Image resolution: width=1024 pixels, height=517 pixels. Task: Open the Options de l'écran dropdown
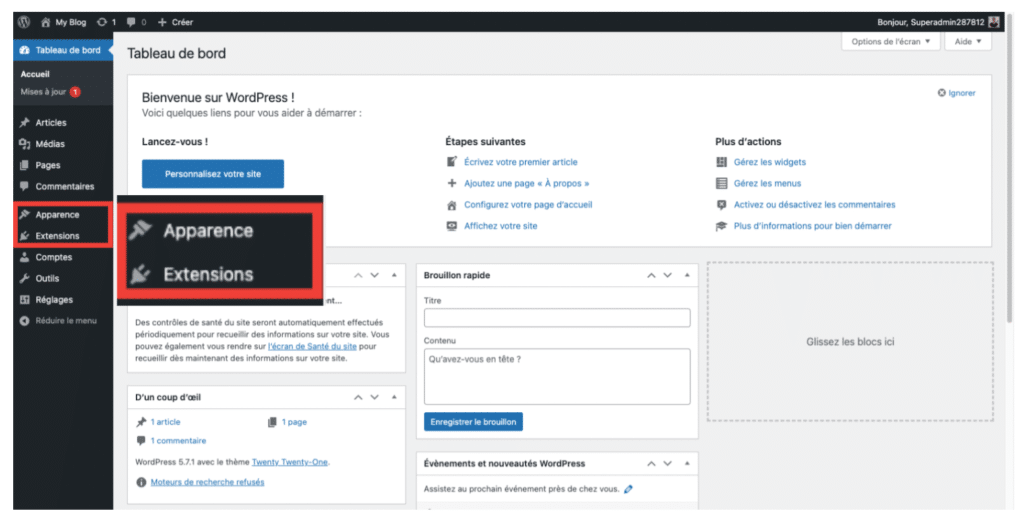(x=891, y=41)
